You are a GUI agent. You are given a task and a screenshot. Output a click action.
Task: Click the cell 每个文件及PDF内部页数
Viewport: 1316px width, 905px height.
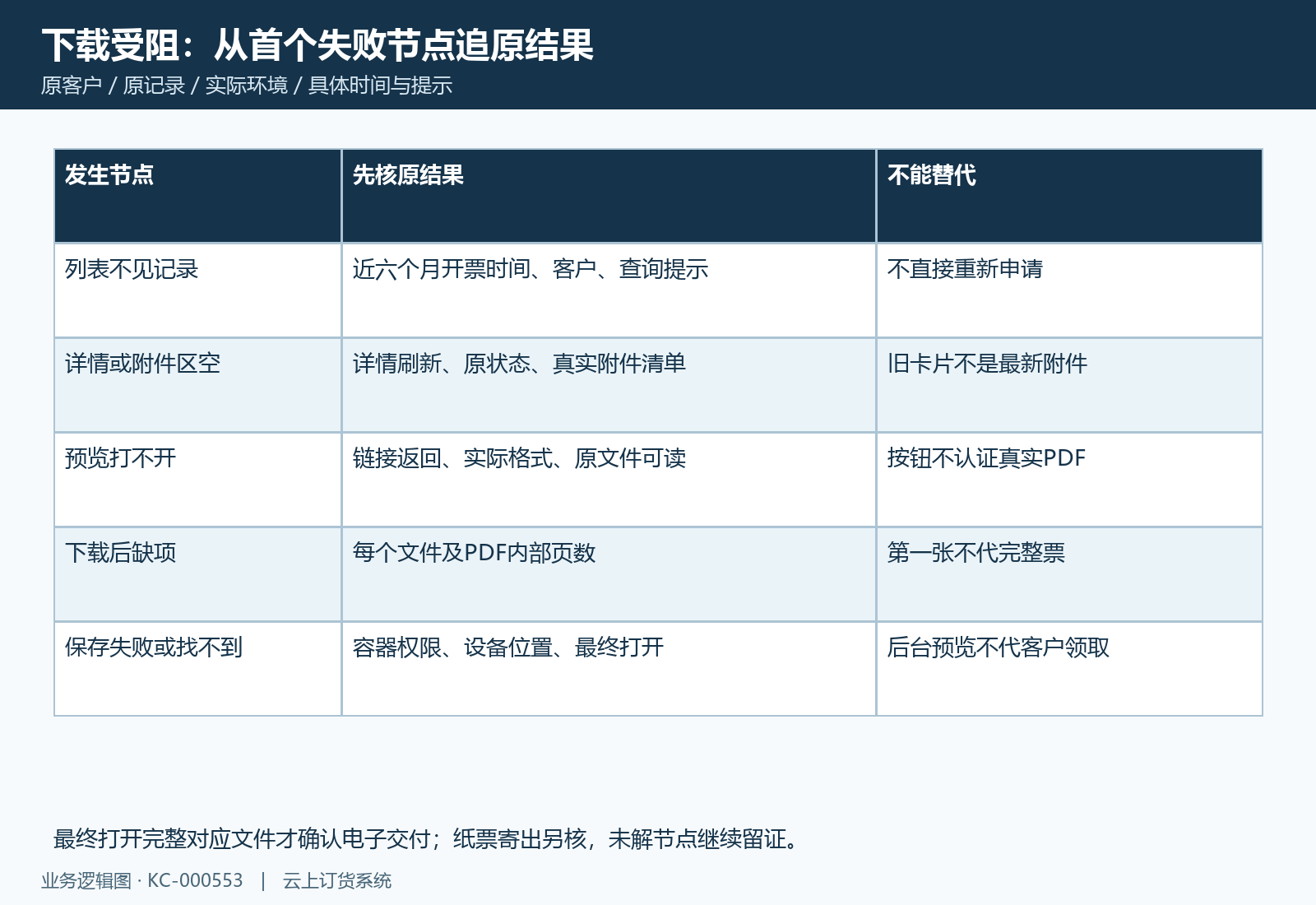(x=609, y=574)
